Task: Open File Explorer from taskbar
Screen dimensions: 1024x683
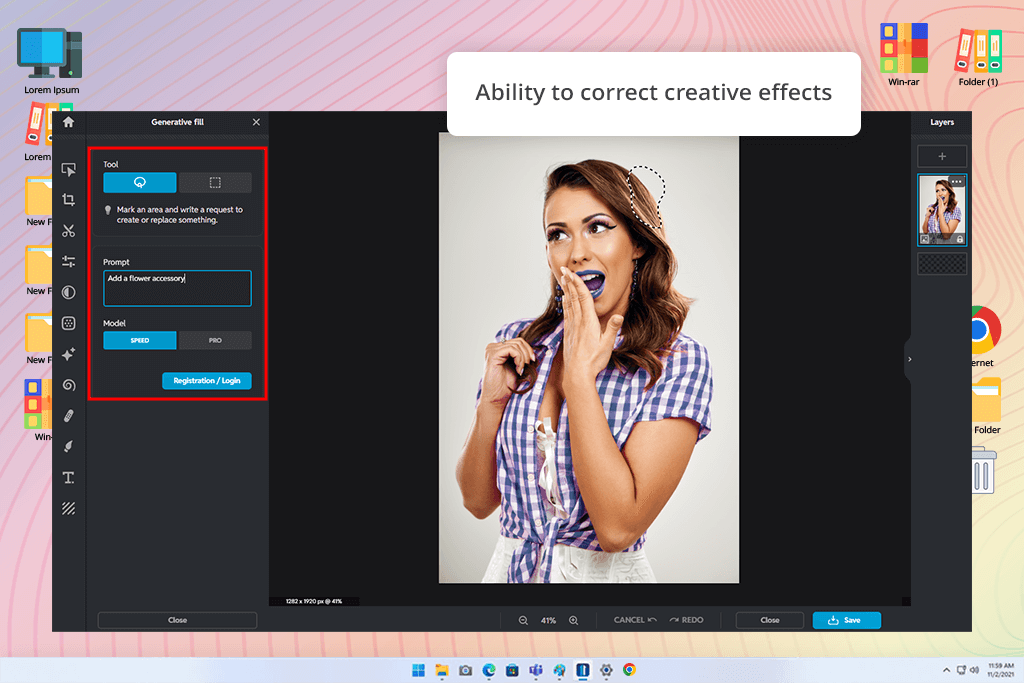Action: click(442, 670)
